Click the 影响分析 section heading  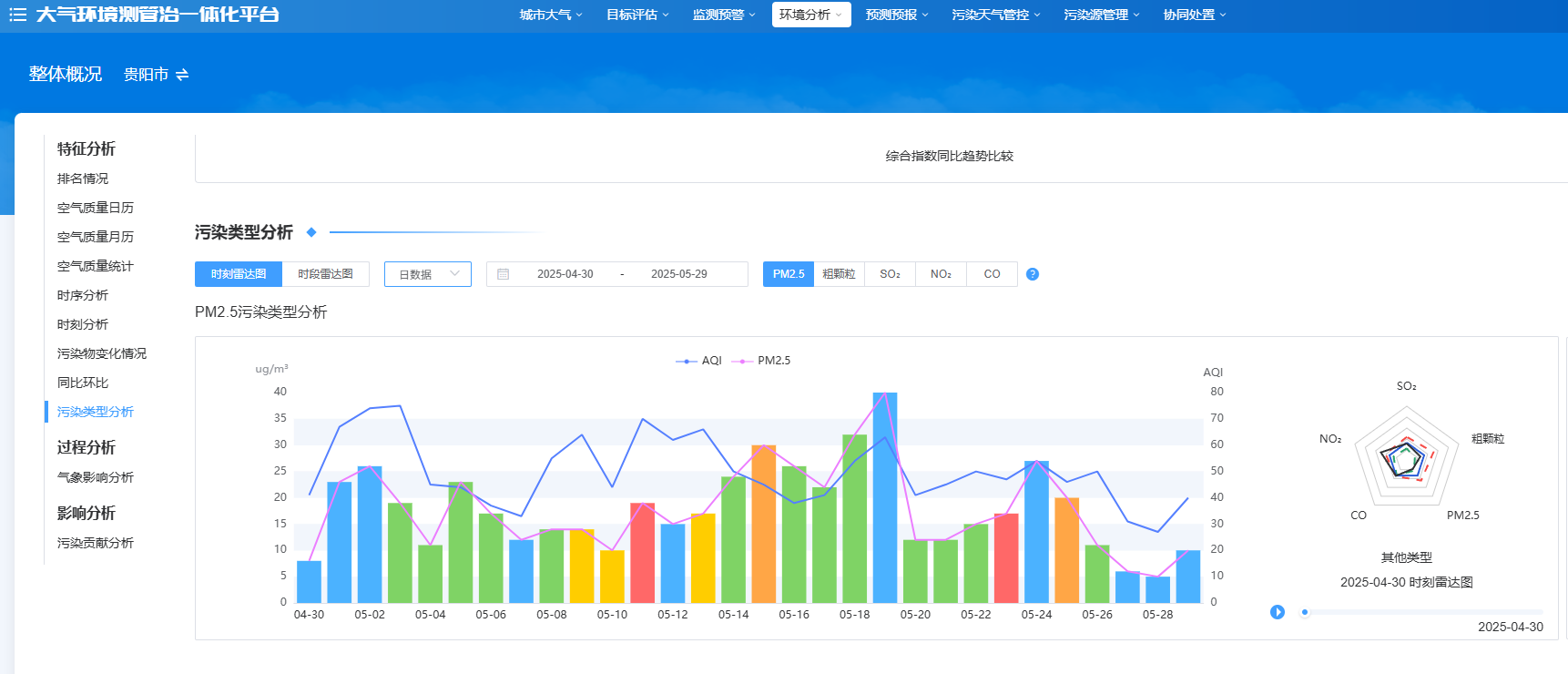[87, 513]
